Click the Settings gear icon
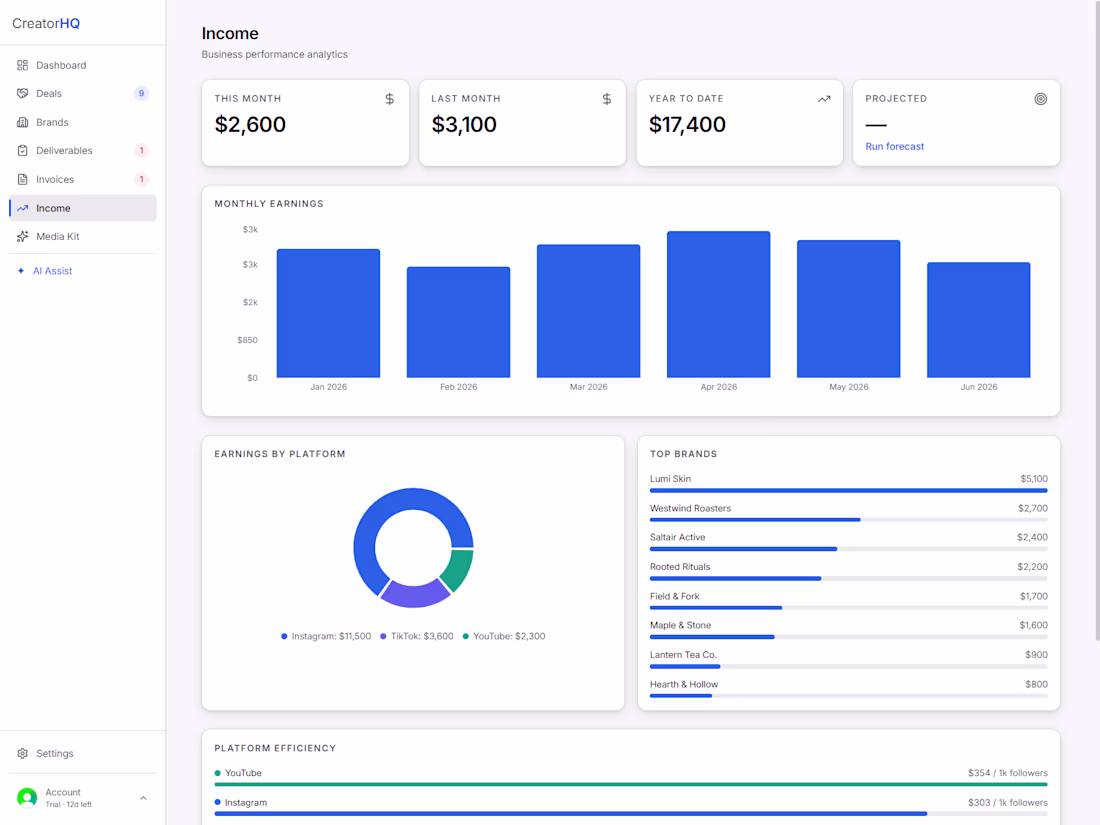 click(22, 753)
